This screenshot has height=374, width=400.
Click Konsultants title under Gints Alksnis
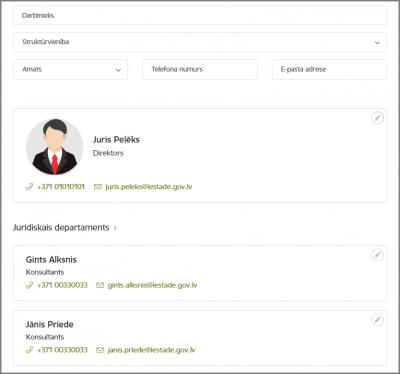(45, 272)
